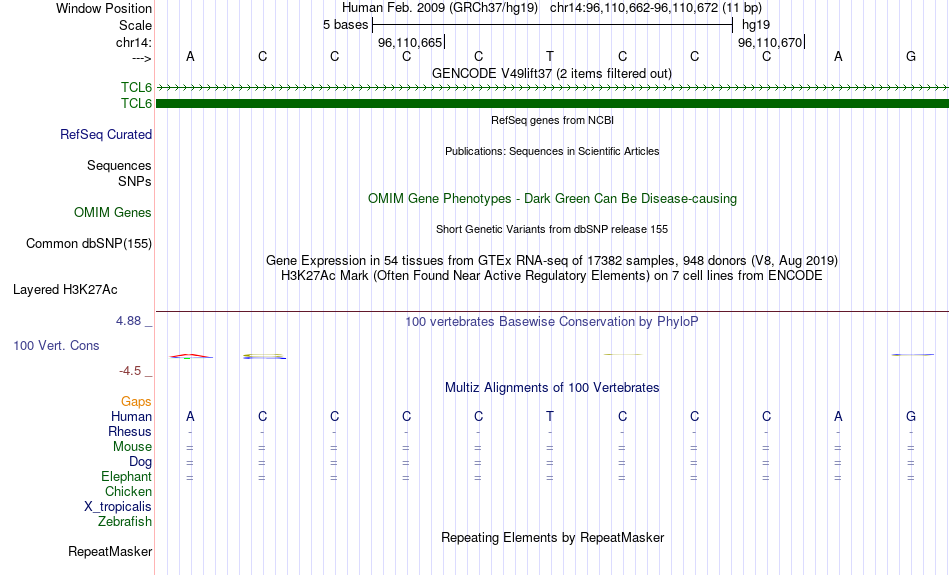The image size is (950, 575).
Task: Select the Scale track label
Action: 135,25
